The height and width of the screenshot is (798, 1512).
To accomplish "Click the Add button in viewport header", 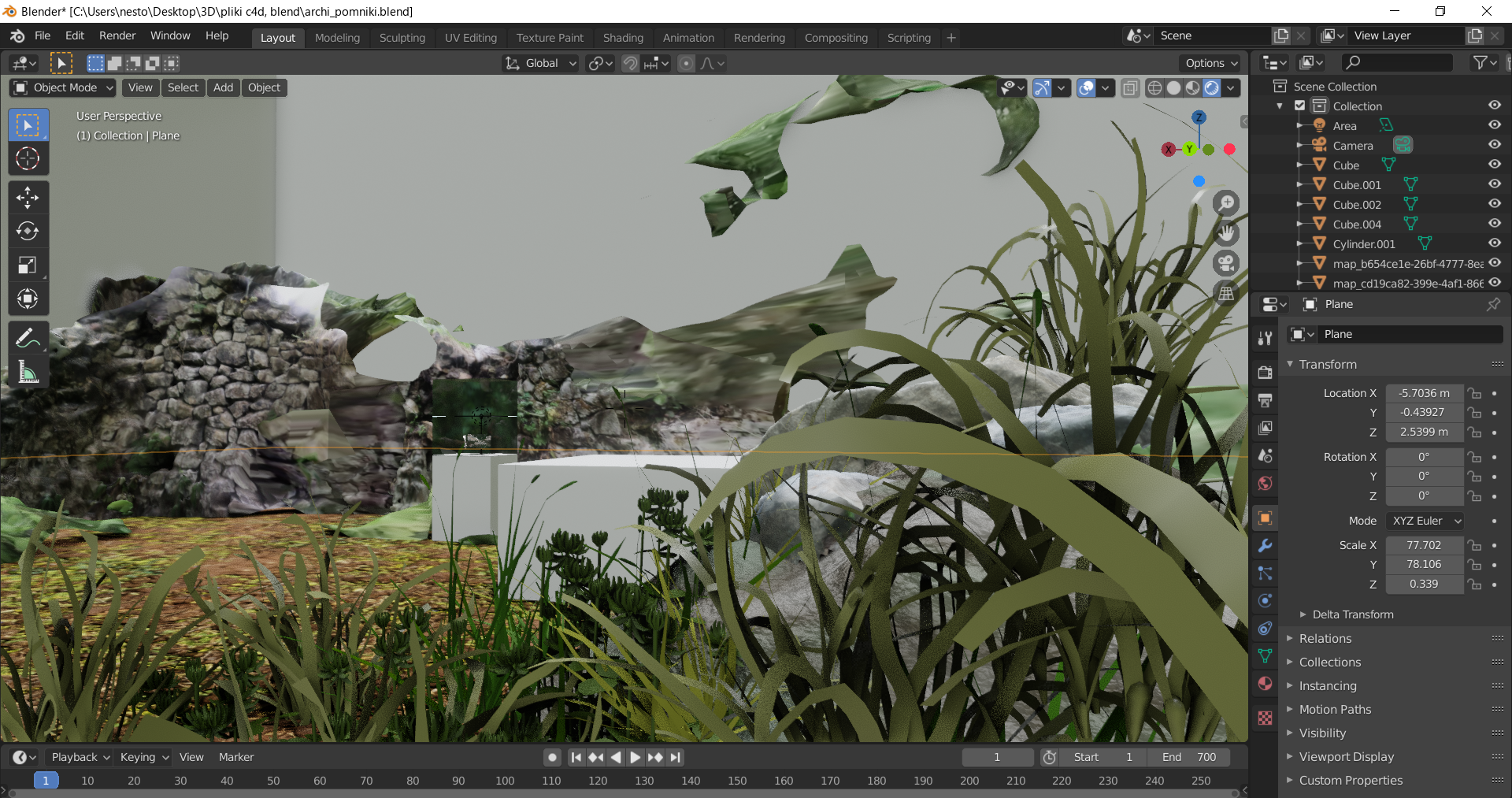I will click(223, 87).
